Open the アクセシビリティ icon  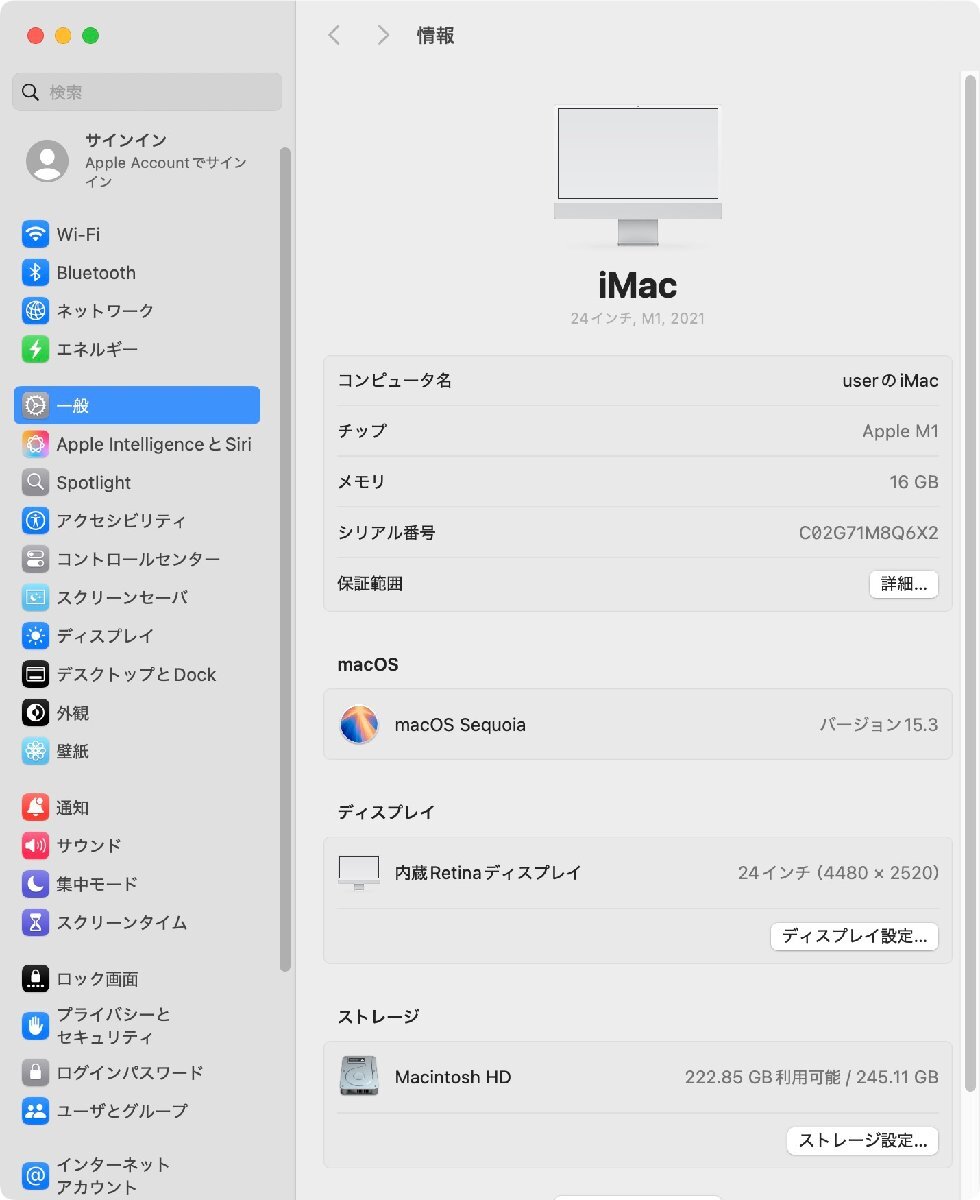(35, 520)
